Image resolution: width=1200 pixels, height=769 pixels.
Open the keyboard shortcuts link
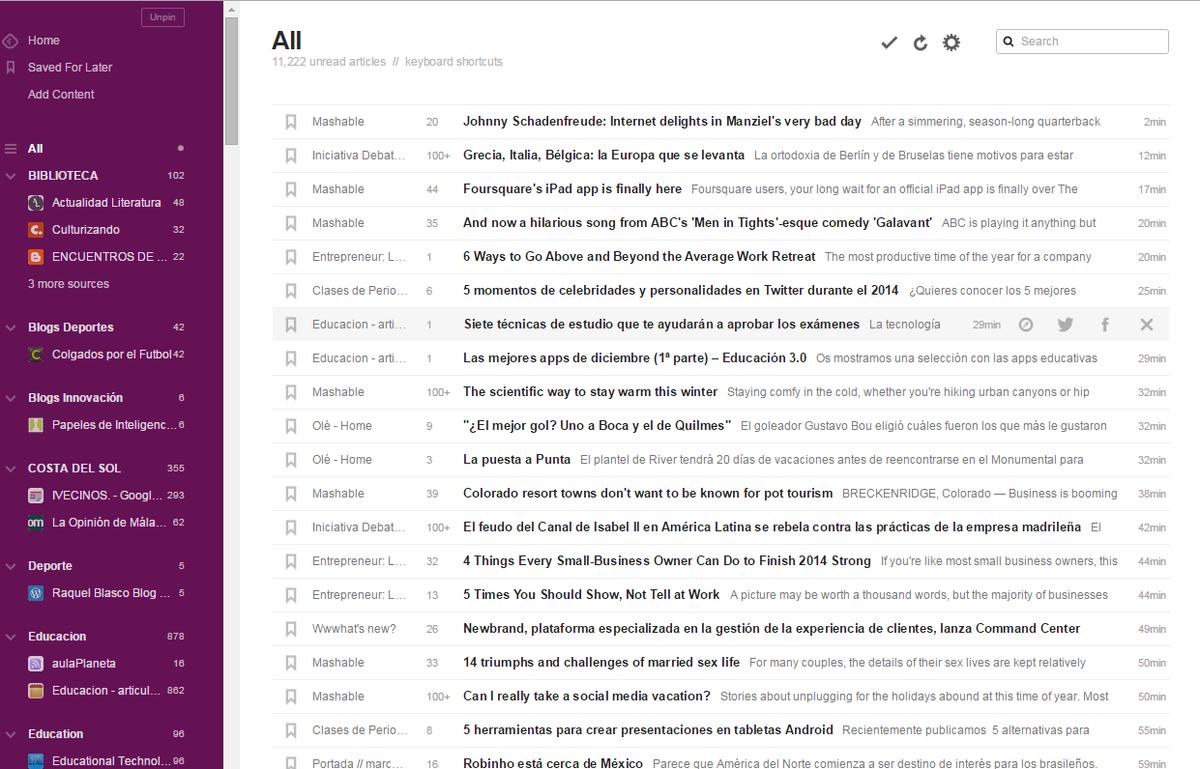(452, 62)
